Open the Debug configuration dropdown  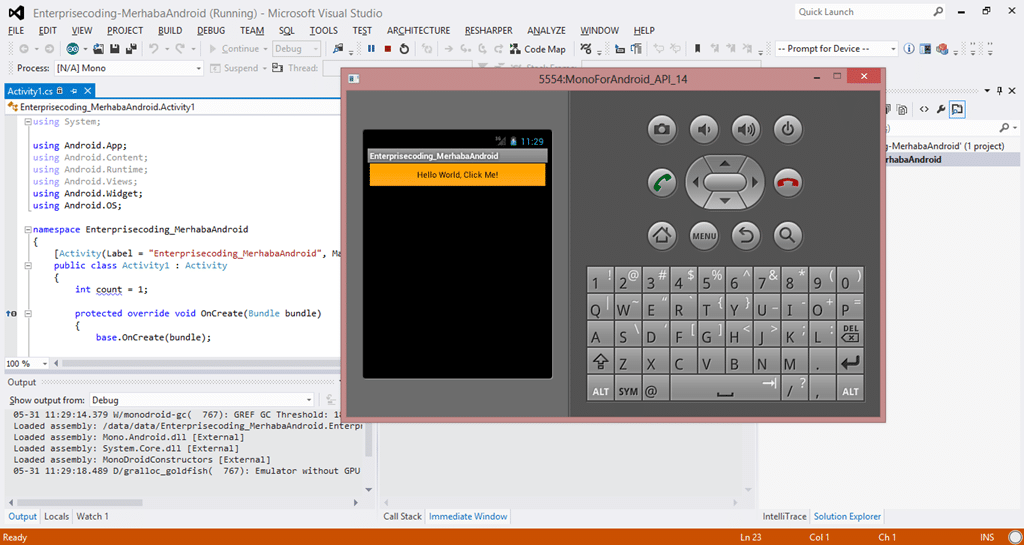click(x=296, y=49)
